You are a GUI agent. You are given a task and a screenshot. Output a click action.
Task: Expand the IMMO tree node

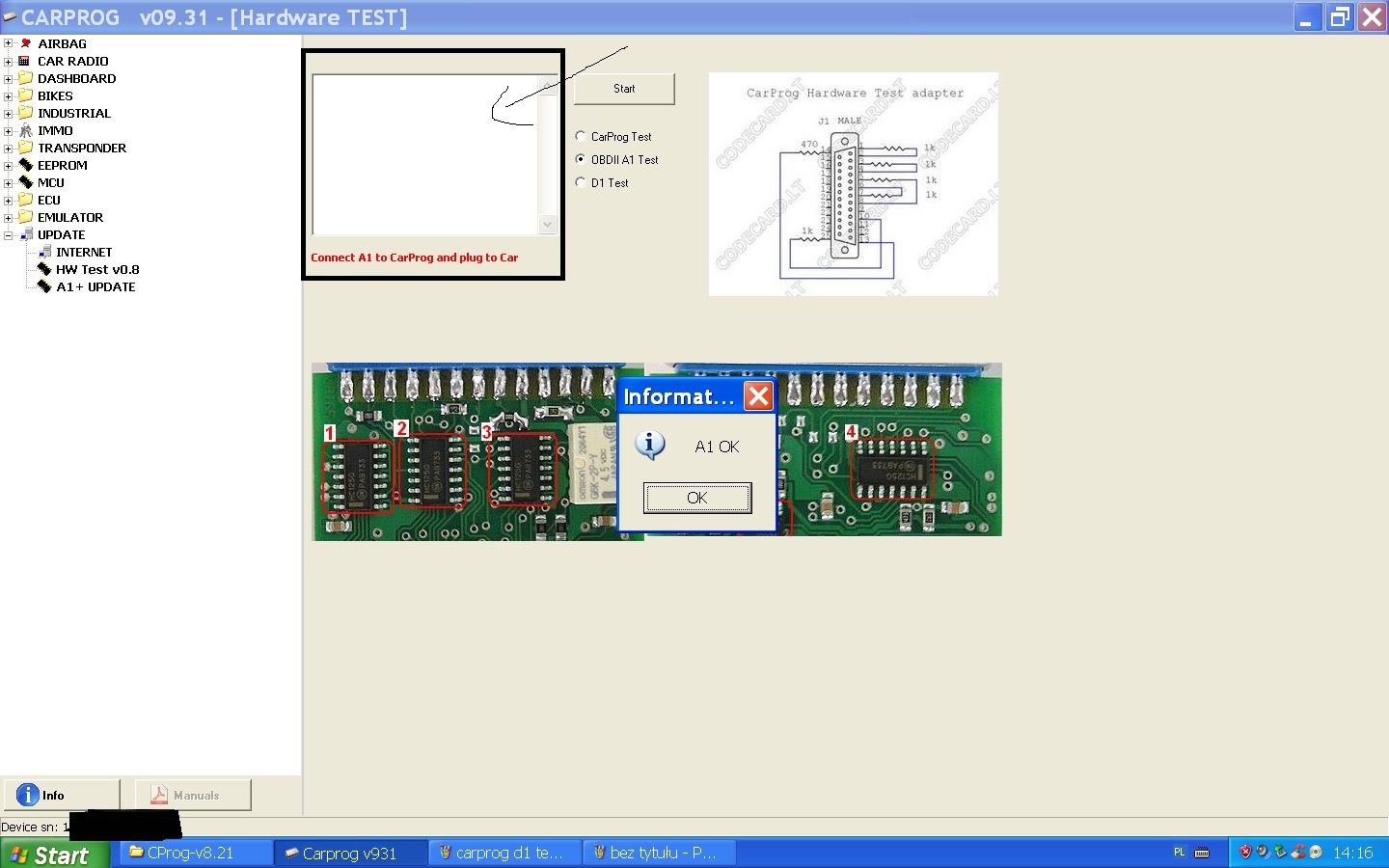(x=8, y=130)
